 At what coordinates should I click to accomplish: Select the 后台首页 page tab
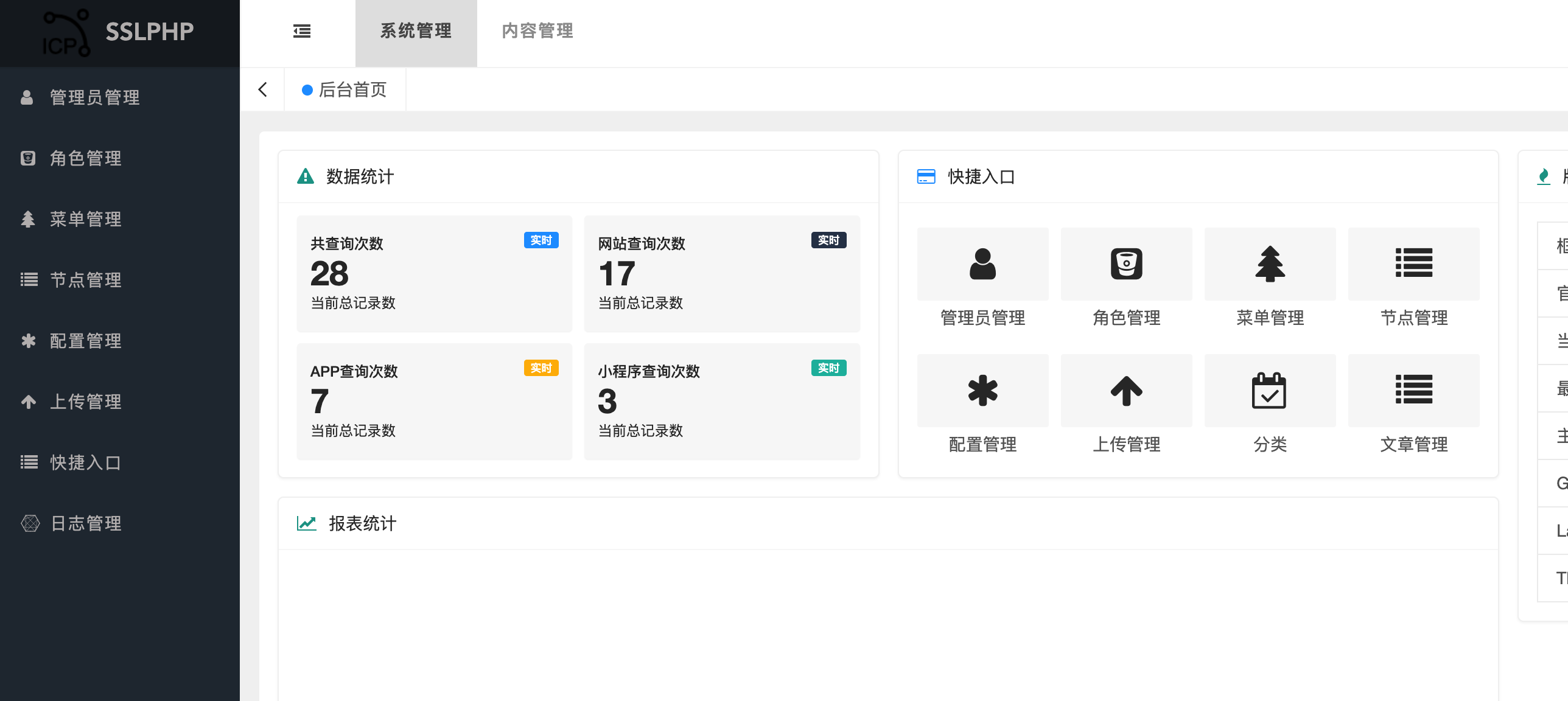345,90
